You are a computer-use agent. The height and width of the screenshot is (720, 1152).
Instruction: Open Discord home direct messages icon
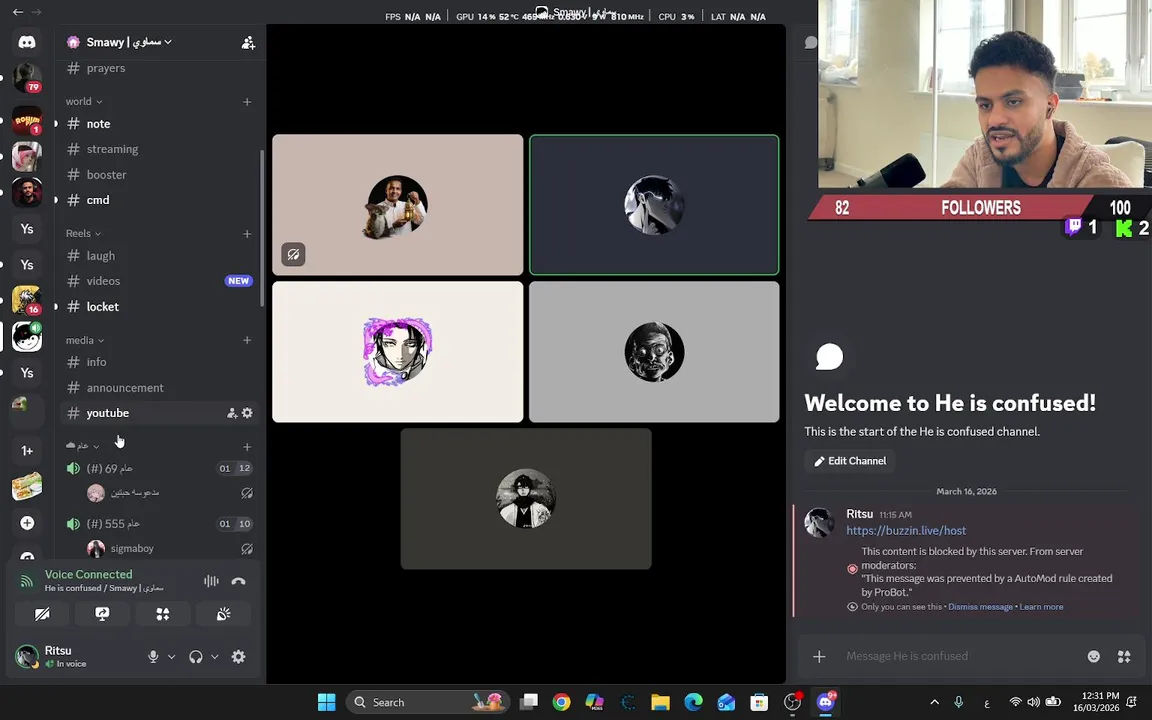point(26,42)
